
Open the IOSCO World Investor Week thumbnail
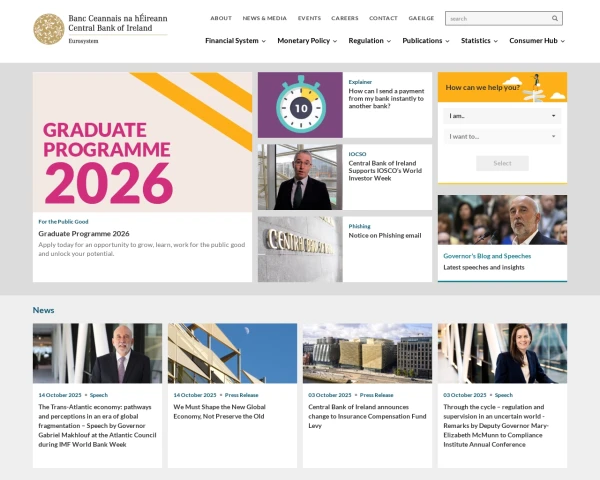point(300,177)
